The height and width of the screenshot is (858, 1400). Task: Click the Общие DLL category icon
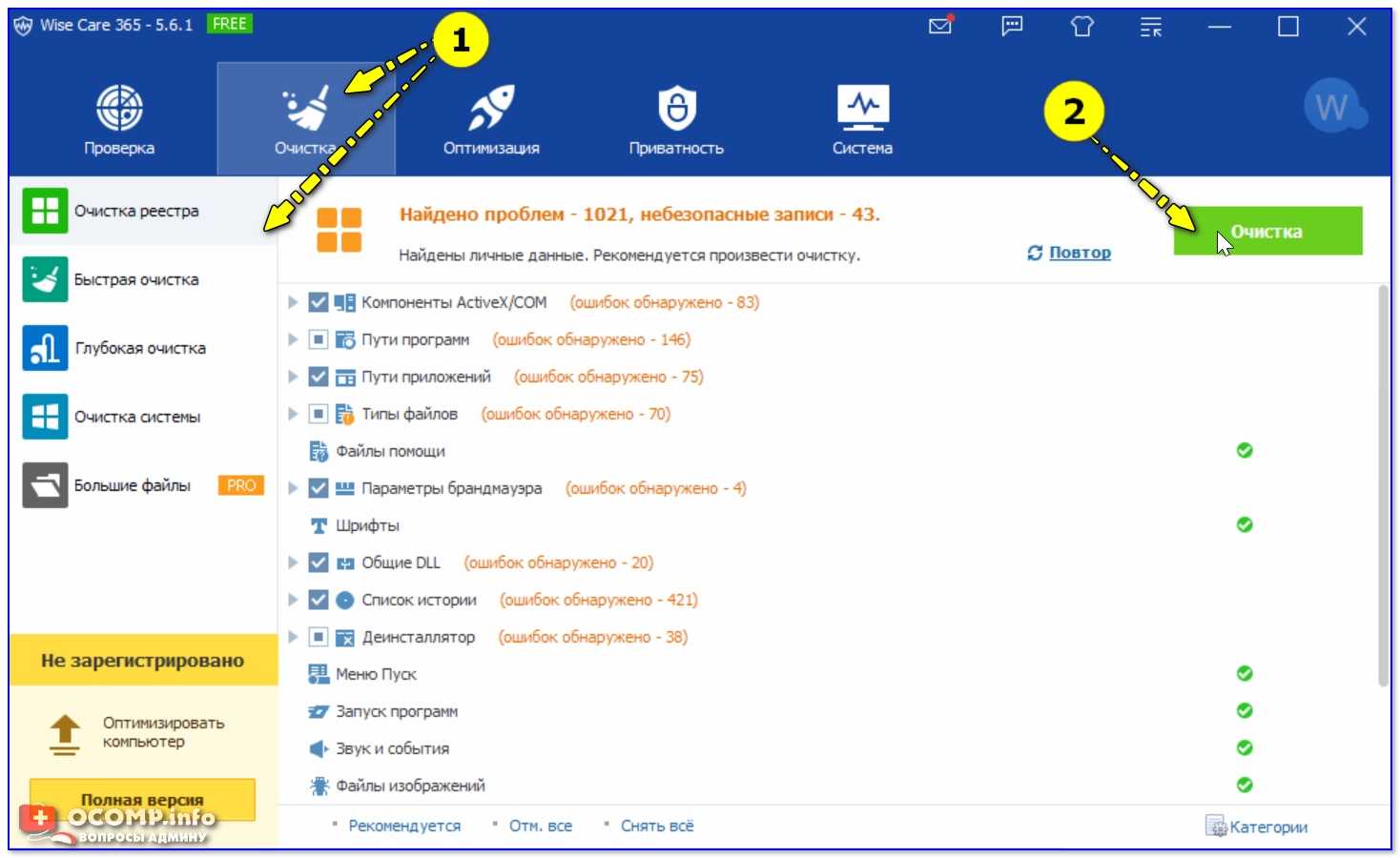(344, 563)
